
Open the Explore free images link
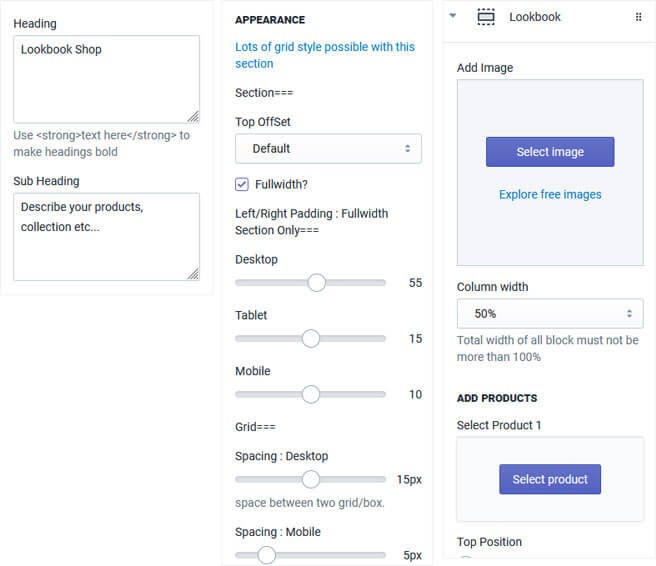pyautogui.click(x=550, y=194)
